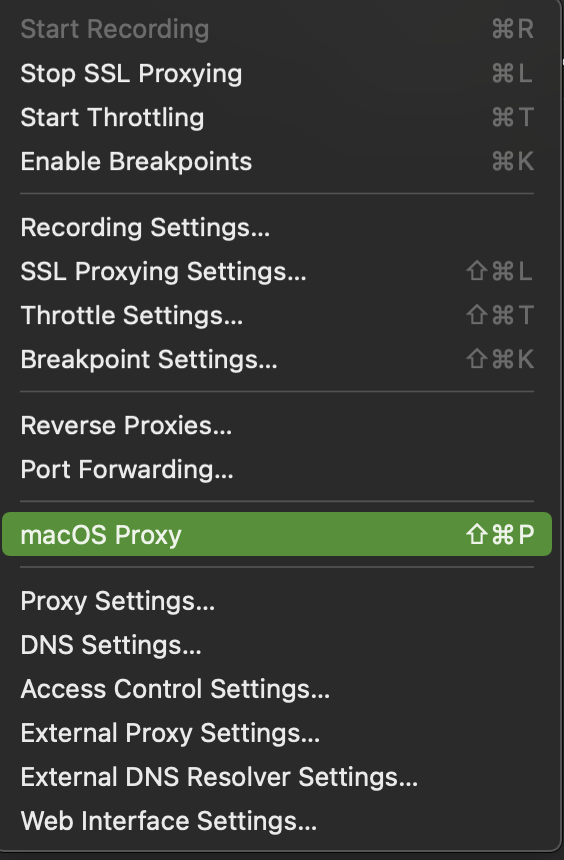Screen dimensions: 564x860
Task: Open Recording Settings dialog
Action: tap(277, 227)
